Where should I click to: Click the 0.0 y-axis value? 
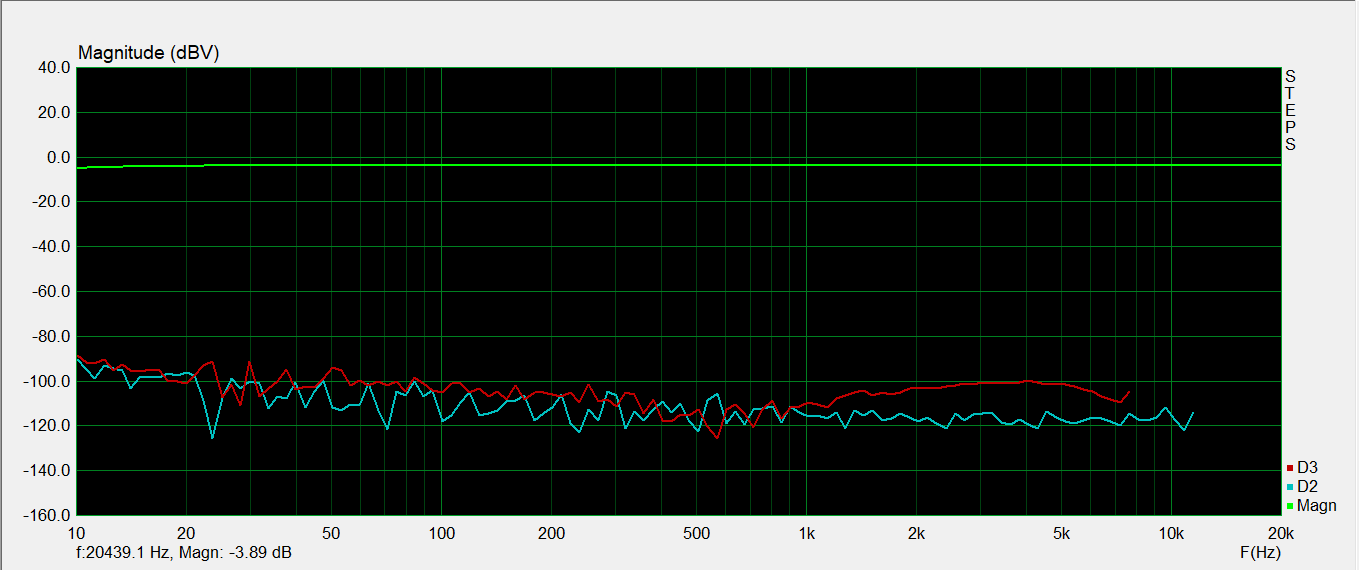(x=57, y=158)
